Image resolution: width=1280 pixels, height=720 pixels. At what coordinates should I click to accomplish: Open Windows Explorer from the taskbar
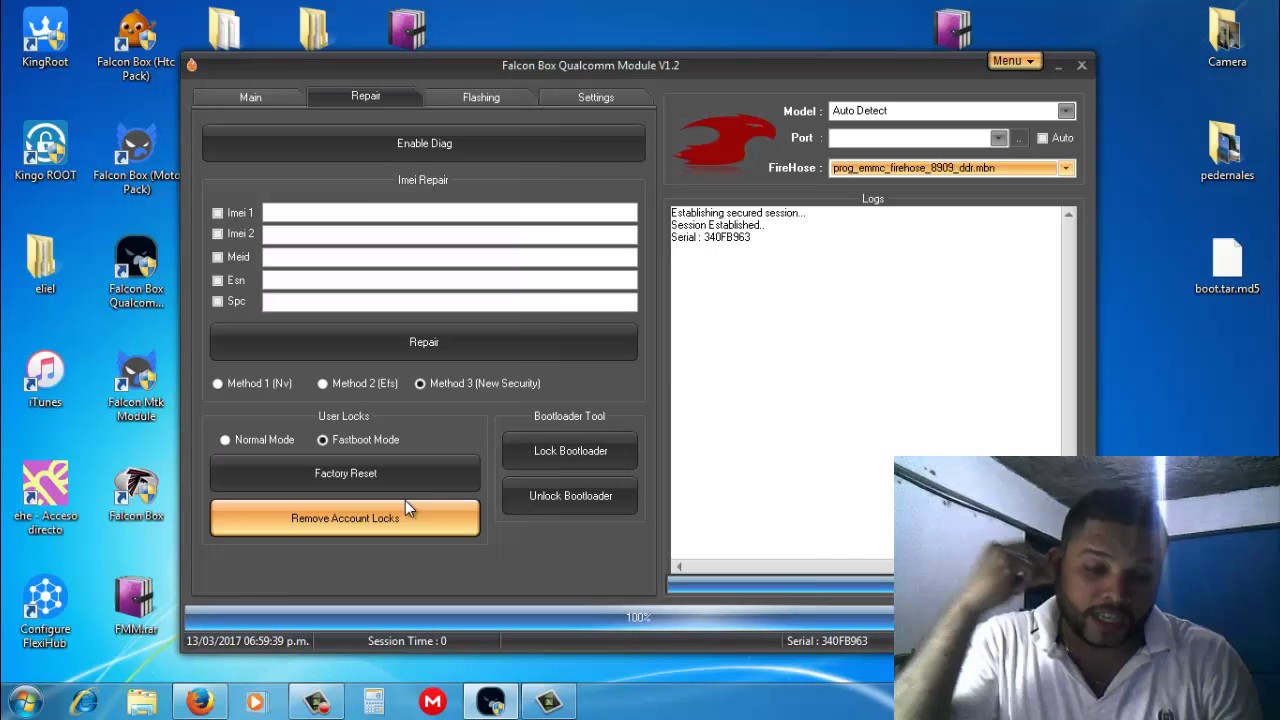point(142,702)
